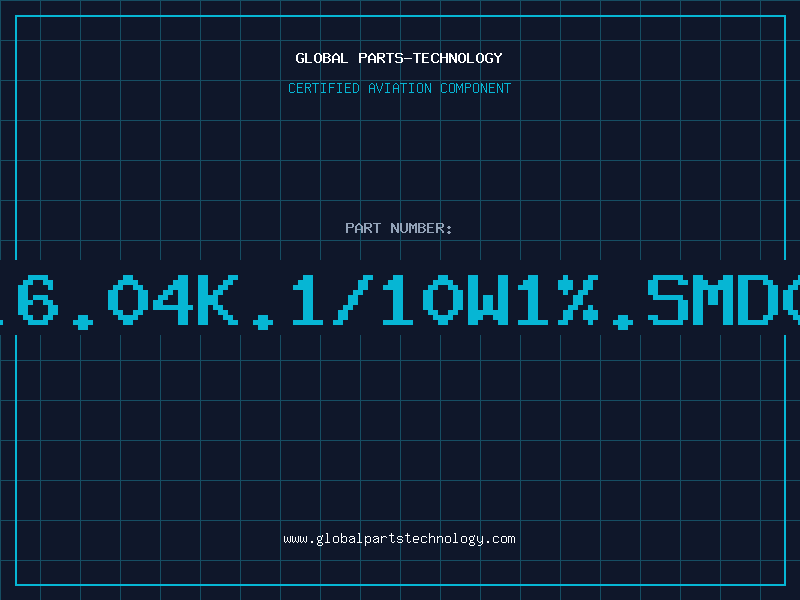Select the CERTIFIED AVIATION COMPONENT subtitle
Viewport: 800px width, 600px height.
pyautogui.click(x=399, y=88)
